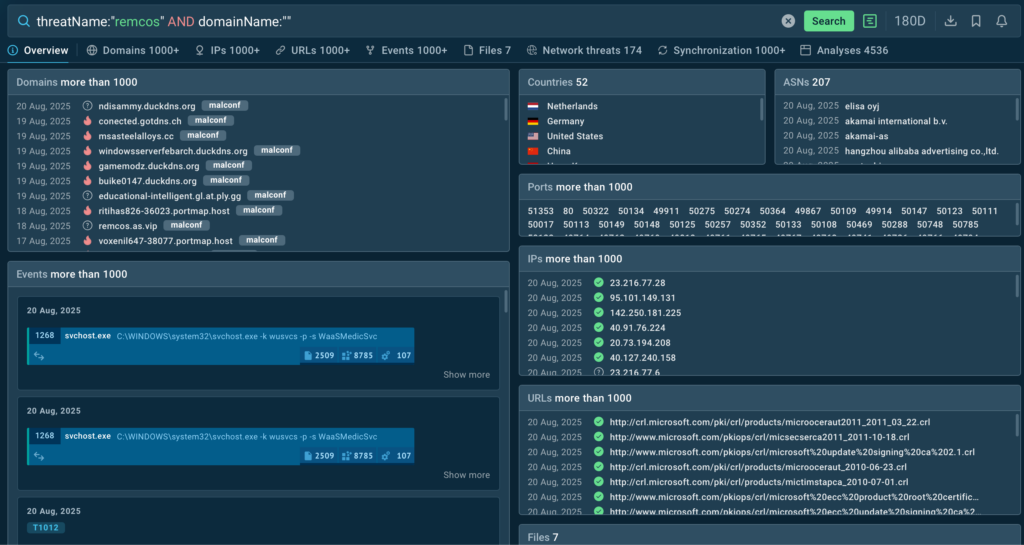Open the query builder icon beside Search

point(870,21)
